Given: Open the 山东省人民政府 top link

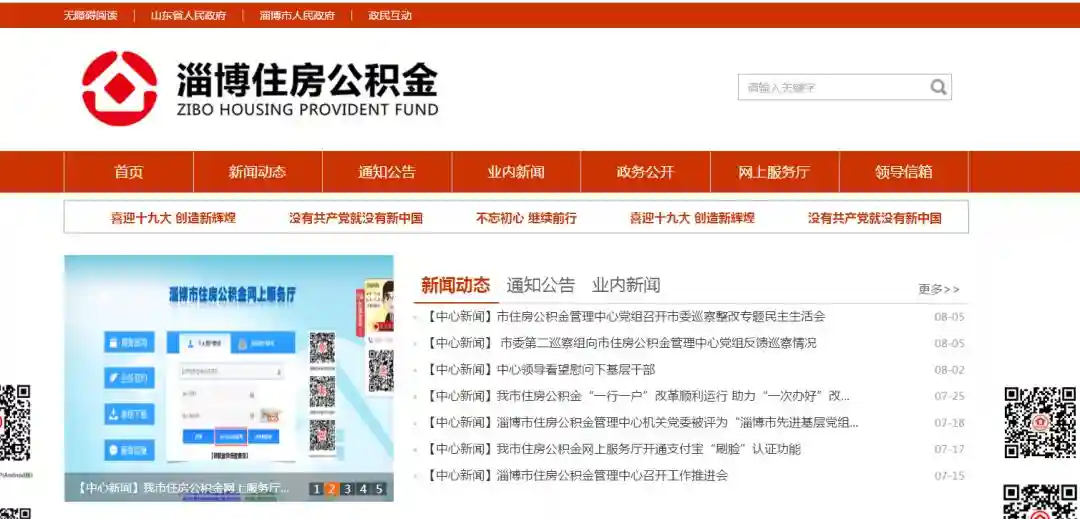Looking at the screenshot, I should (x=188, y=15).
